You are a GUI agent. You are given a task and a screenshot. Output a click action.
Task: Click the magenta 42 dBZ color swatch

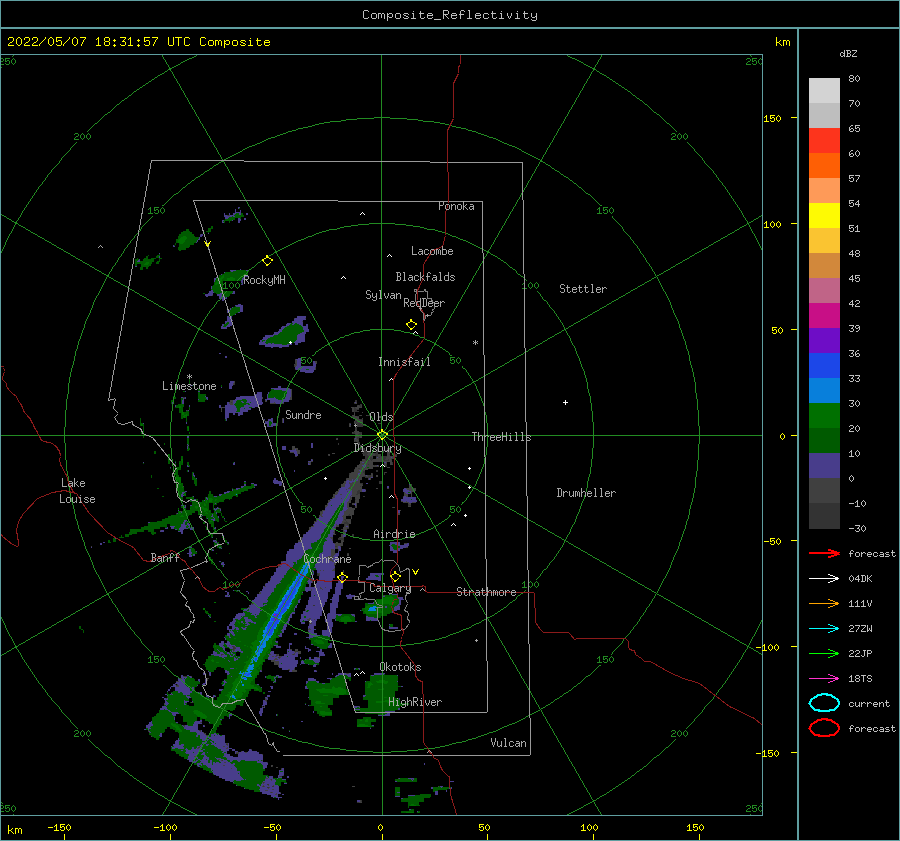824,315
